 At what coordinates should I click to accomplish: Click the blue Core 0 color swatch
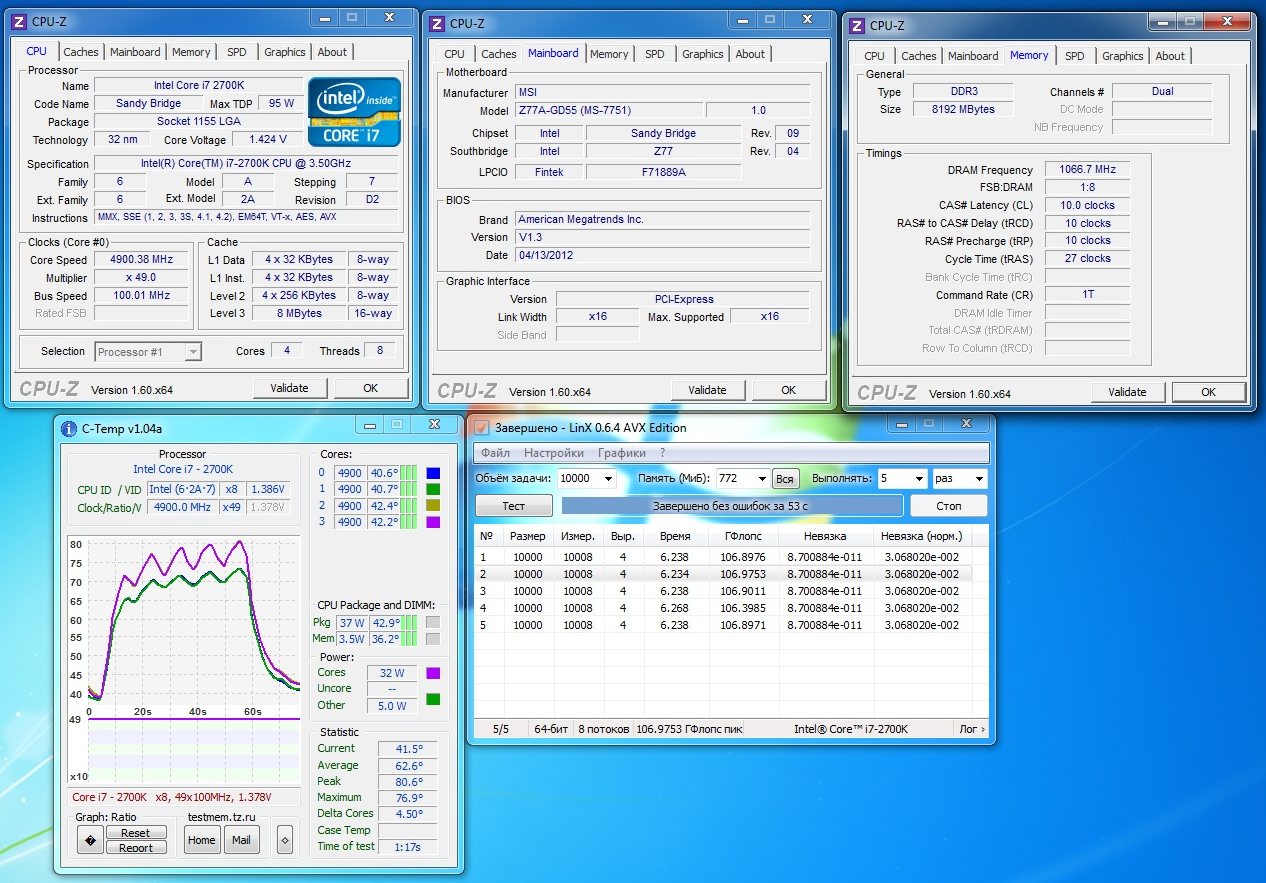tap(433, 473)
